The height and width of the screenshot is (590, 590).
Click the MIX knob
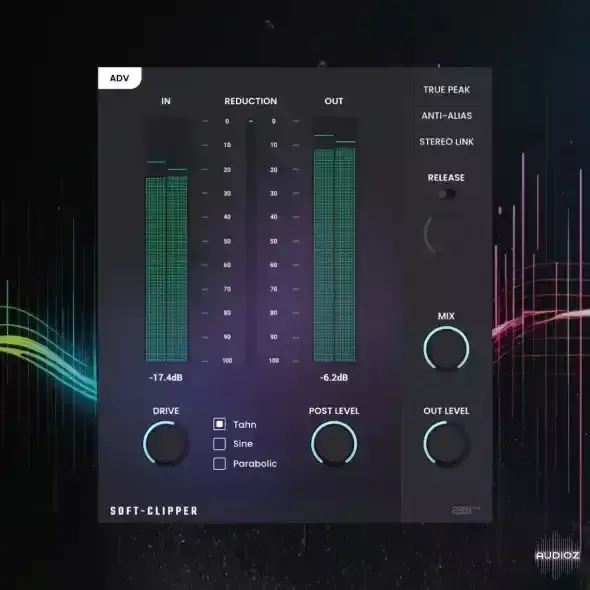coord(446,348)
